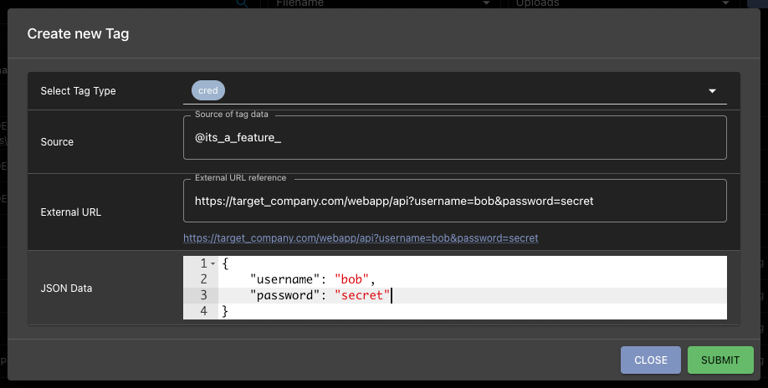The width and height of the screenshot is (768, 388).
Task: Click the "secret" value in JSON editor
Action: (x=362, y=295)
